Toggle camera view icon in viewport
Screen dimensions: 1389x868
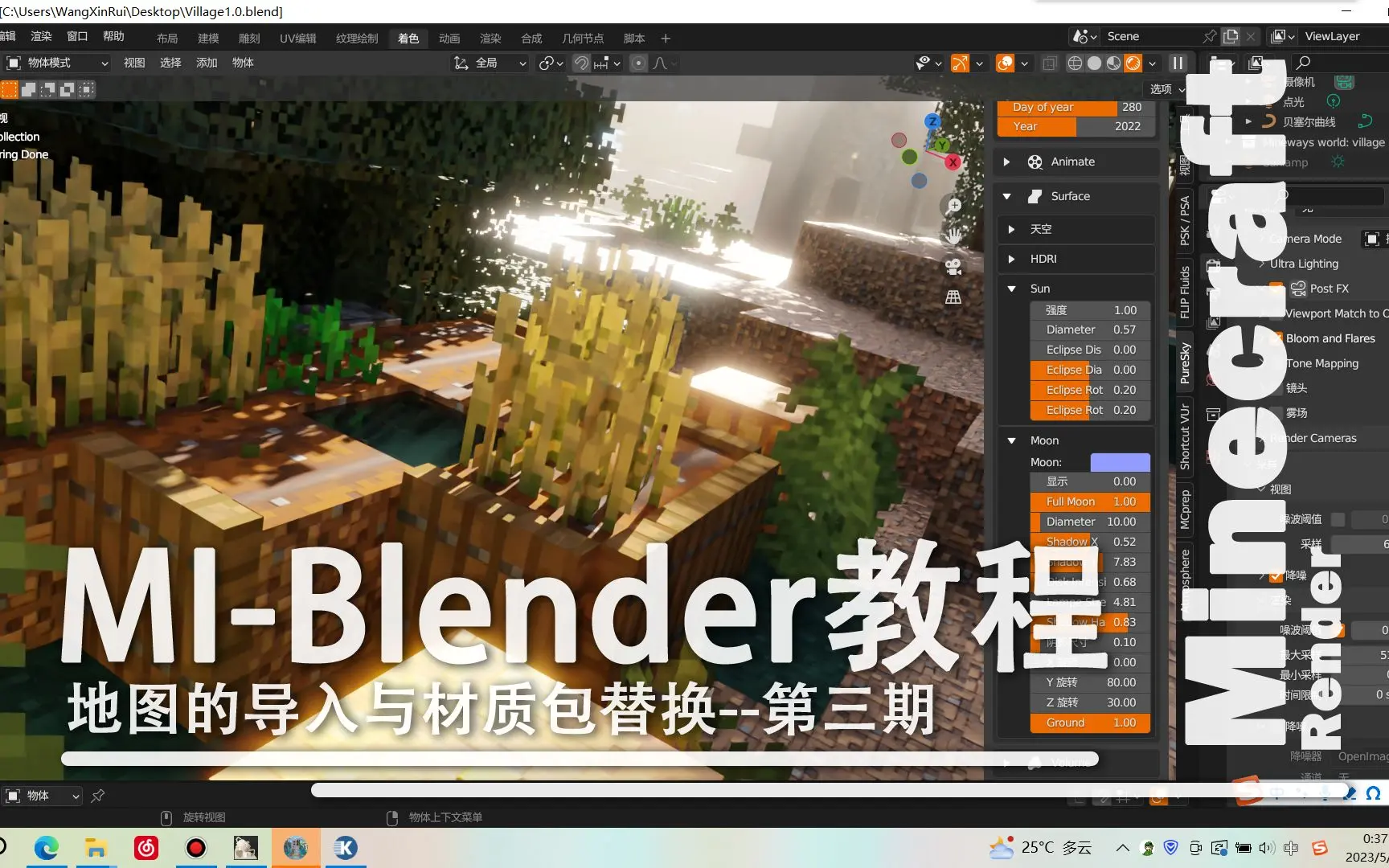(x=954, y=267)
